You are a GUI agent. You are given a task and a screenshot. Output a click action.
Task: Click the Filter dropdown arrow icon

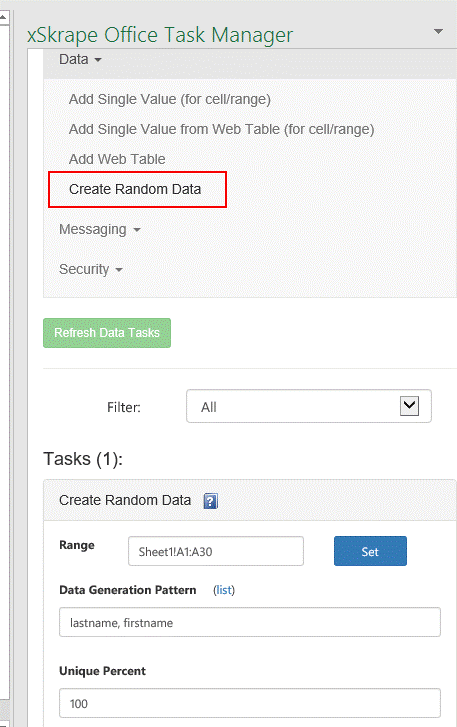[x=409, y=406]
